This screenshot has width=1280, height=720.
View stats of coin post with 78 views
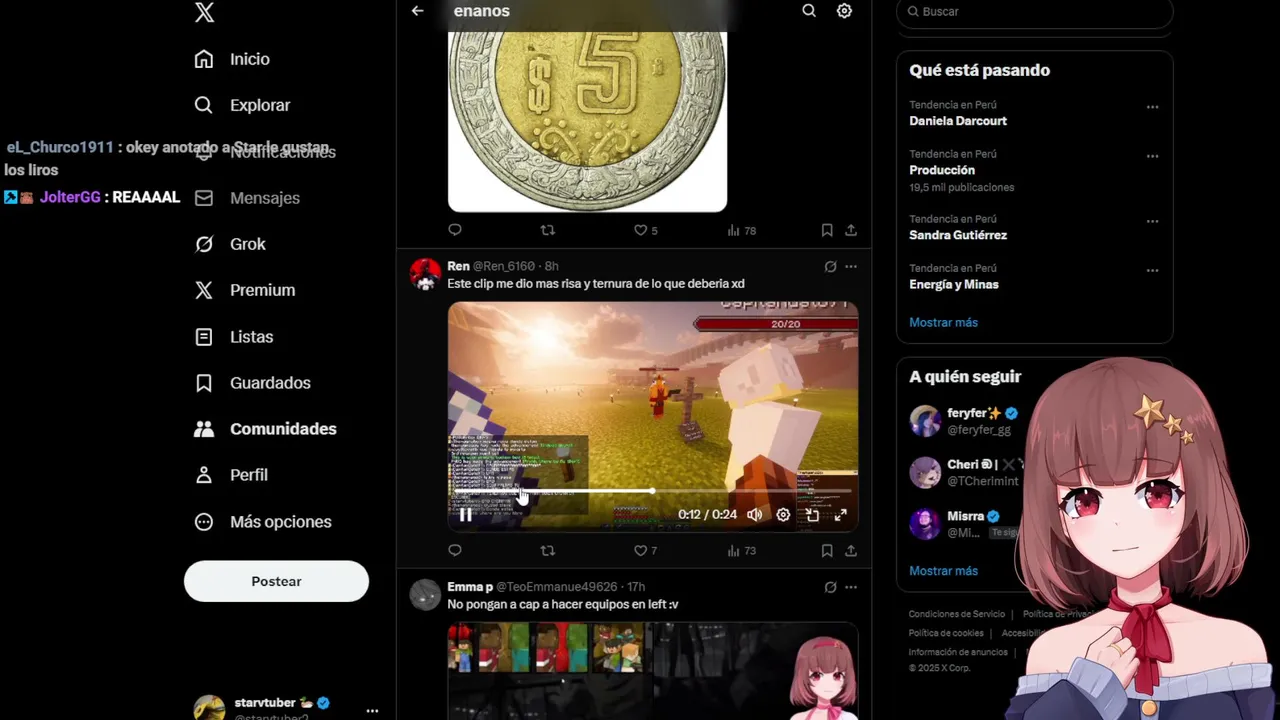(x=741, y=230)
